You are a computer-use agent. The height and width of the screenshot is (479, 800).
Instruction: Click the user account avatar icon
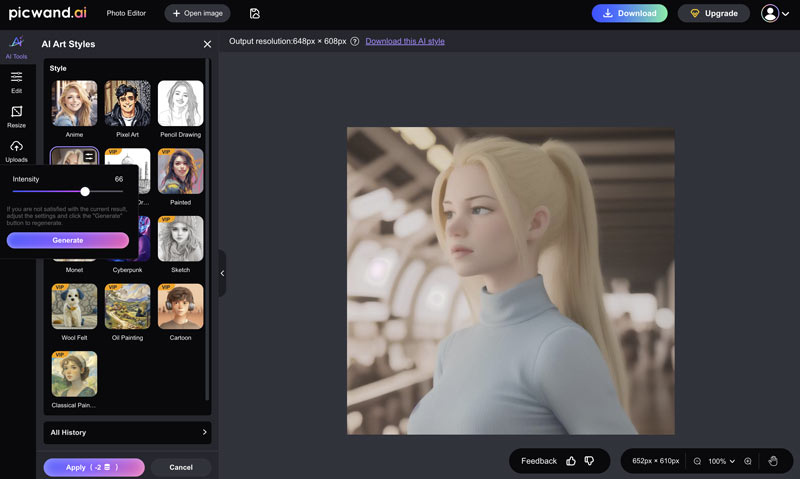[770, 13]
